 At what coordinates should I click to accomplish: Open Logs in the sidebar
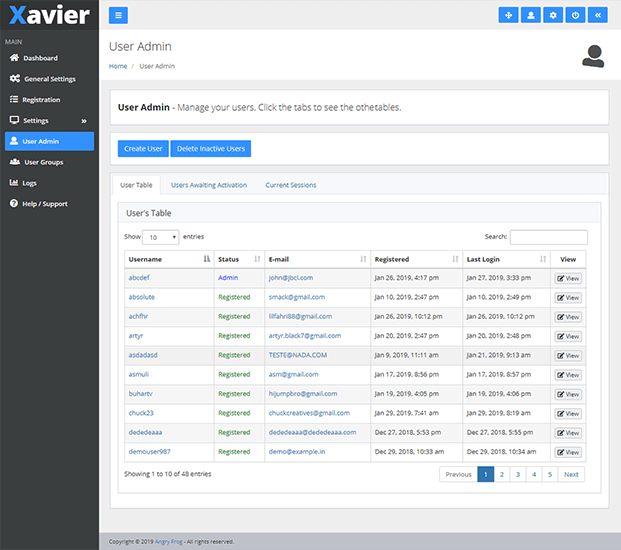50,183
